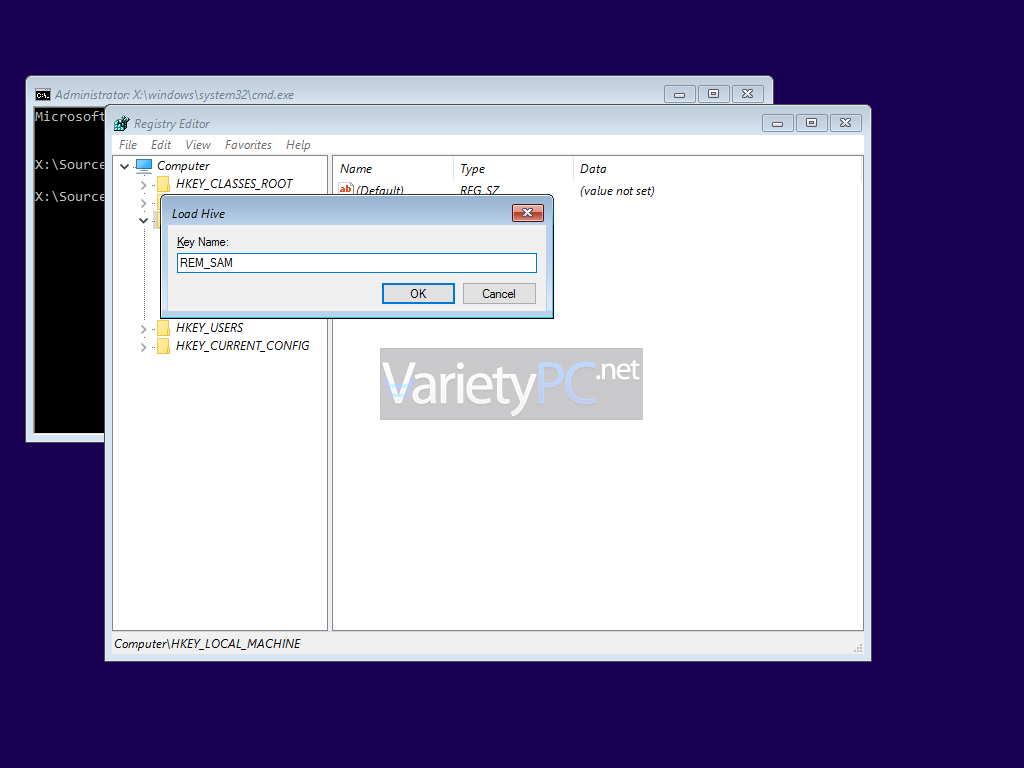This screenshot has width=1024, height=768.
Task: Click the status bar path Computer\HKEY_LOCAL_MACHINE
Action: tap(207, 644)
